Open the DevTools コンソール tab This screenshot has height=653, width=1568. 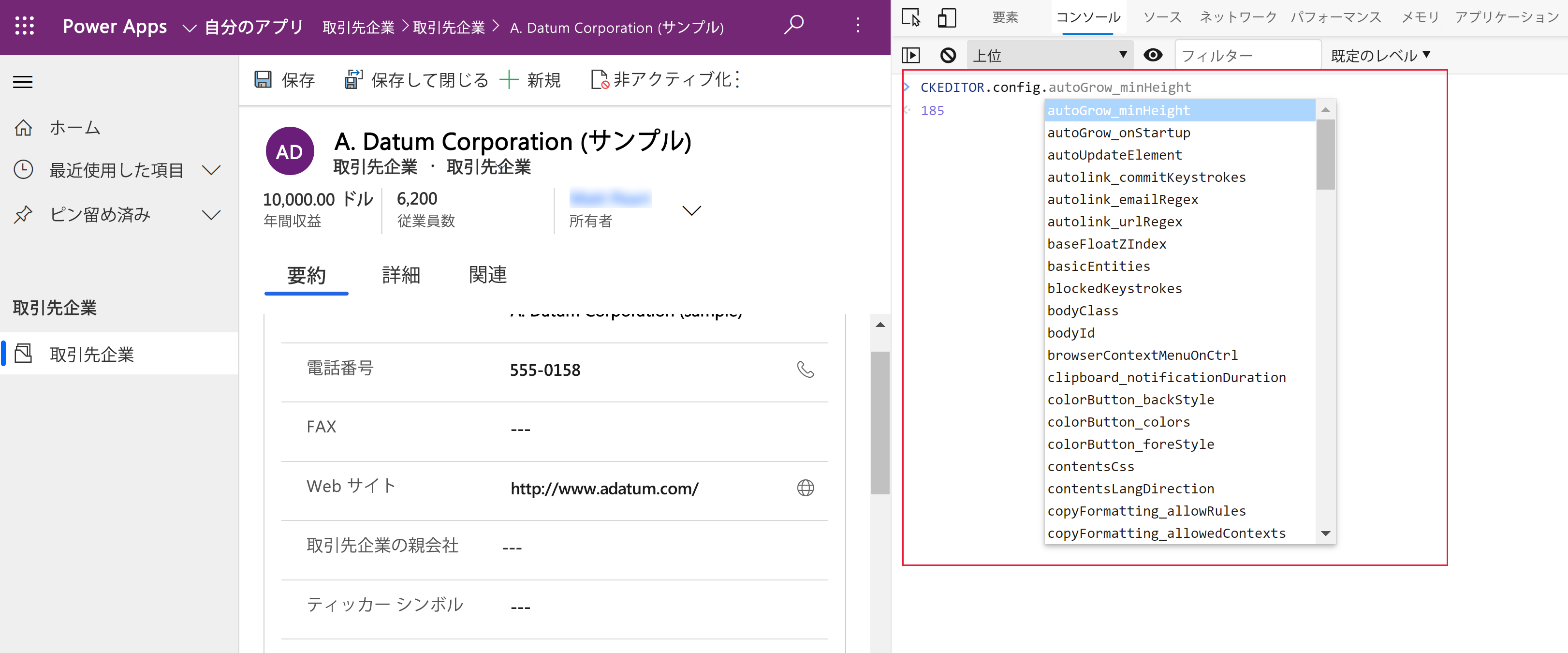click(x=1088, y=17)
